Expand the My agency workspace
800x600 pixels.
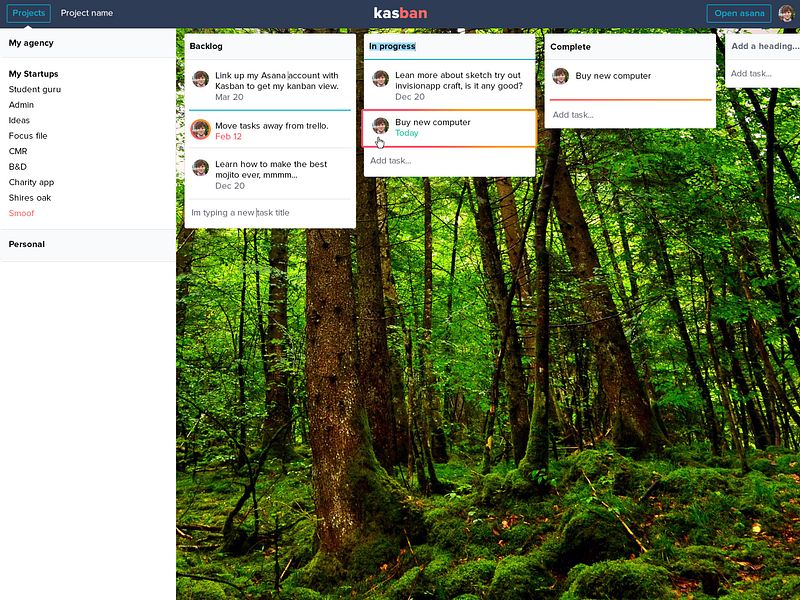(x=31, y=43)
